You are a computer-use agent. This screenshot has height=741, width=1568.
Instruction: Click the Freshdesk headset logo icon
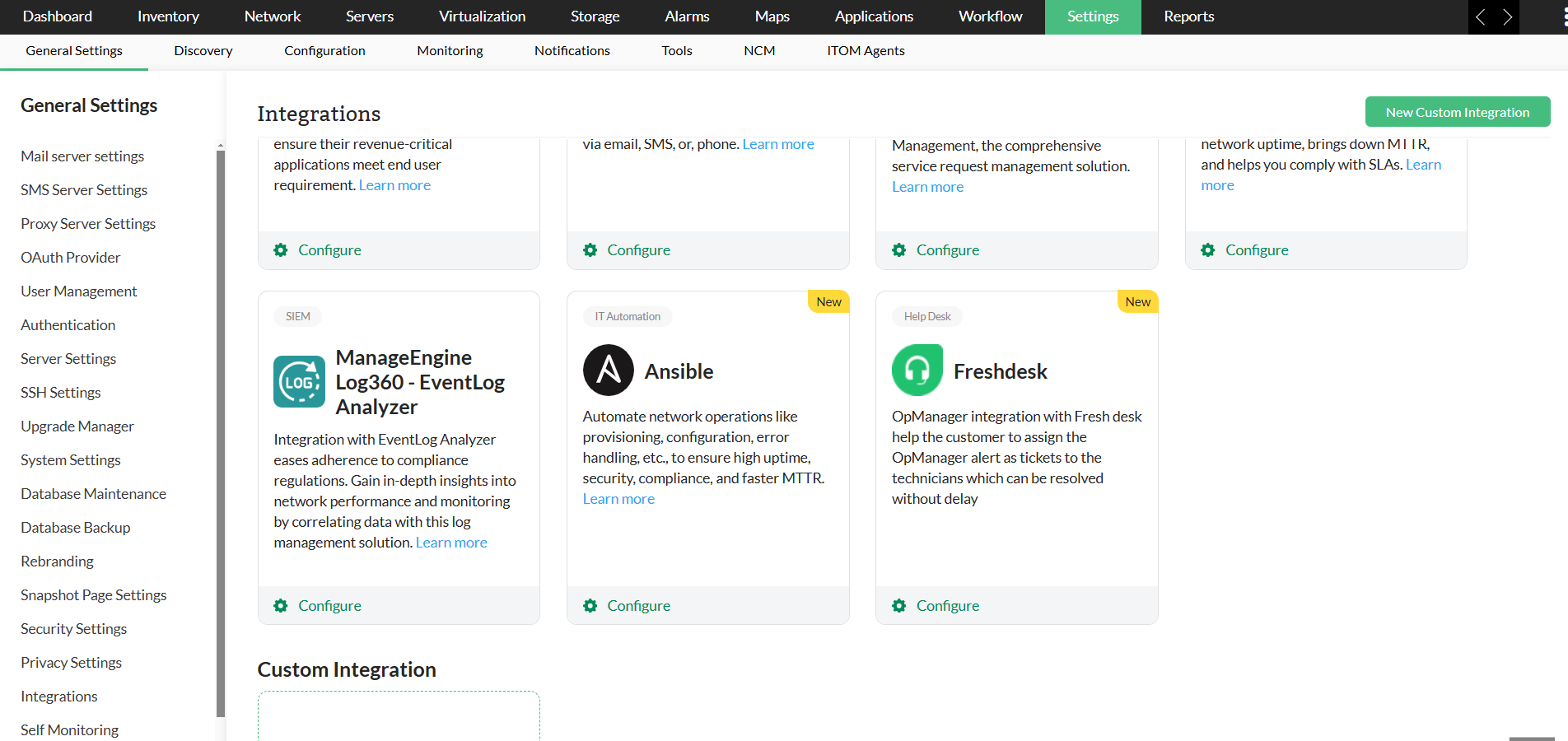pos(917,370)
